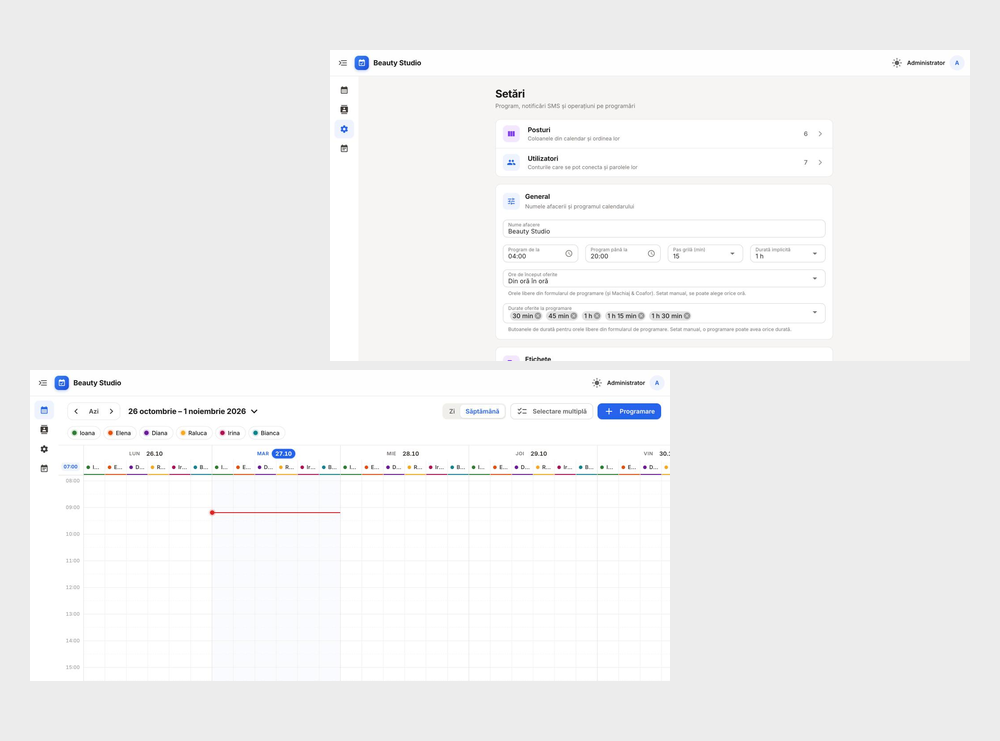
Task: Remove the 30 min duration chip
Action: [x=538, y=316]
